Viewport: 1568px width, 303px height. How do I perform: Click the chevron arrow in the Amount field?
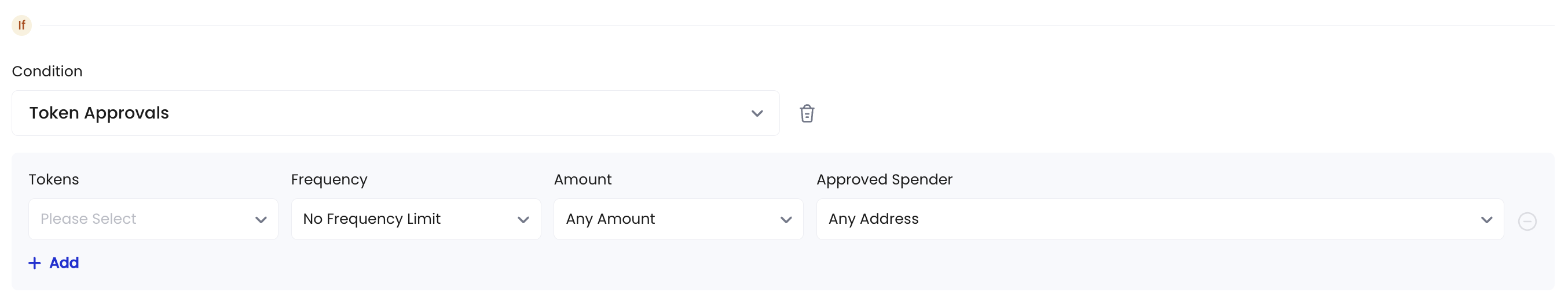click(x=786, y=220)
